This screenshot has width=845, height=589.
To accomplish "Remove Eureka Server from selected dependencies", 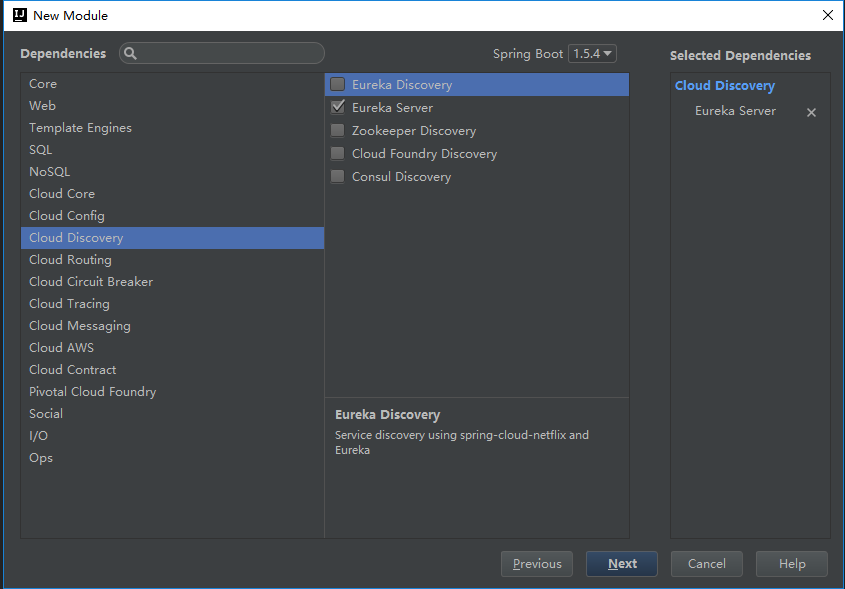I will coord(811,112).
